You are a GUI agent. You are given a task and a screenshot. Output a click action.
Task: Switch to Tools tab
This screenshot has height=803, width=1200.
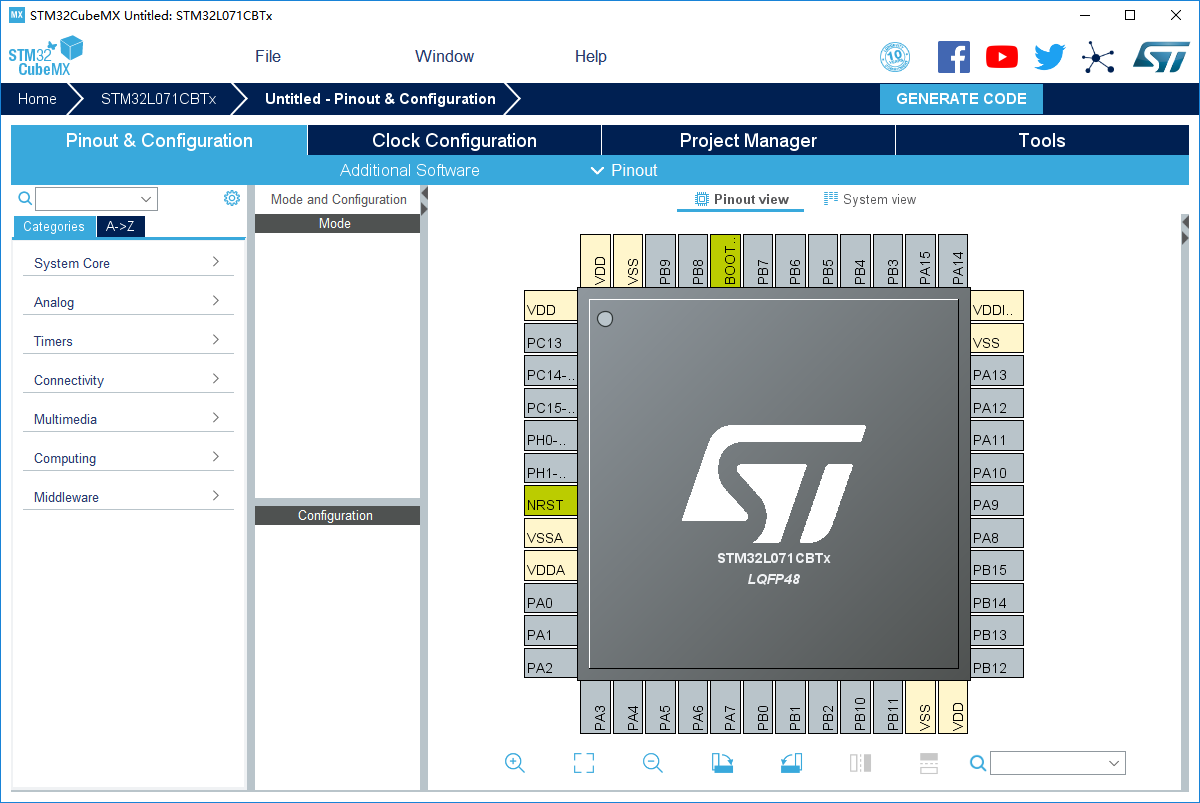coord(1042,140)
